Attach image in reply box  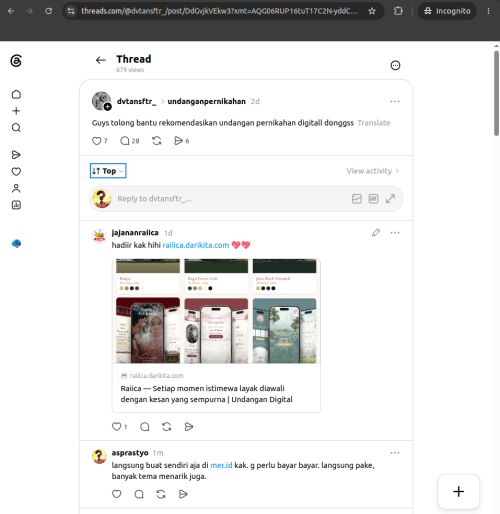click(357, 199)
